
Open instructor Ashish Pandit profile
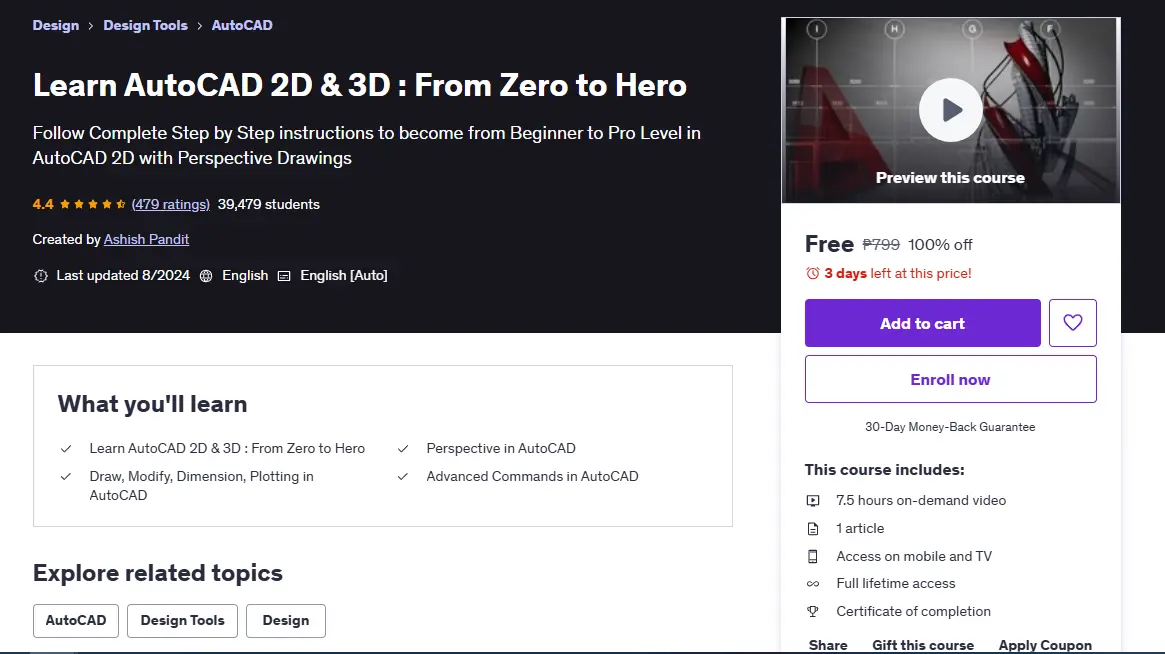pos(146,239)
